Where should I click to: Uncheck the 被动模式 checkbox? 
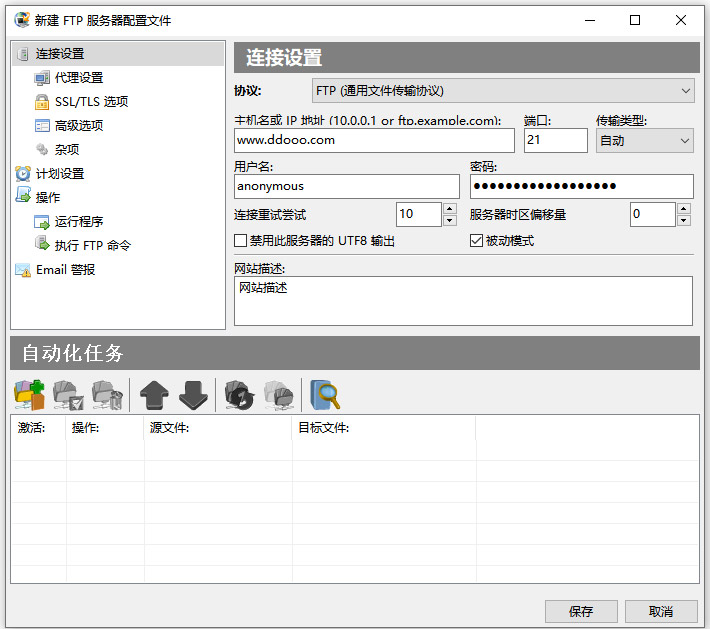(x=476, y=240)
